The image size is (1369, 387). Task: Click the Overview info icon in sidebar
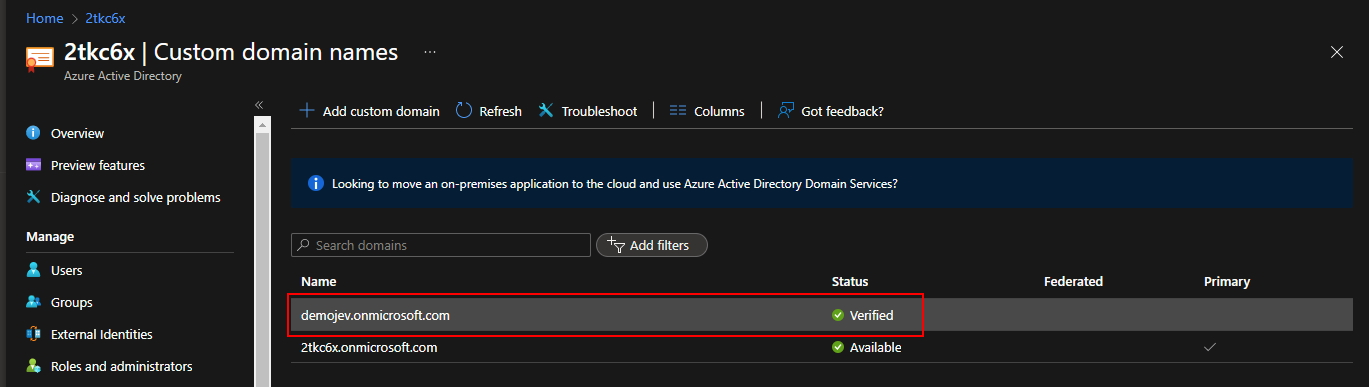[34, 133]
